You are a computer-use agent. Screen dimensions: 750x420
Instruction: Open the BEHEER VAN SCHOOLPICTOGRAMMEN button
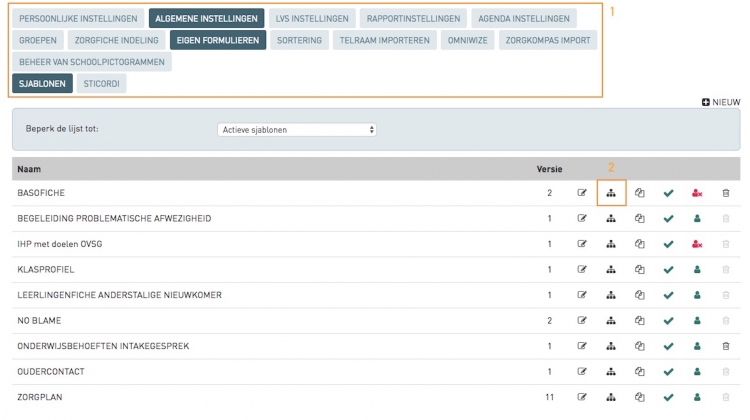91,62
